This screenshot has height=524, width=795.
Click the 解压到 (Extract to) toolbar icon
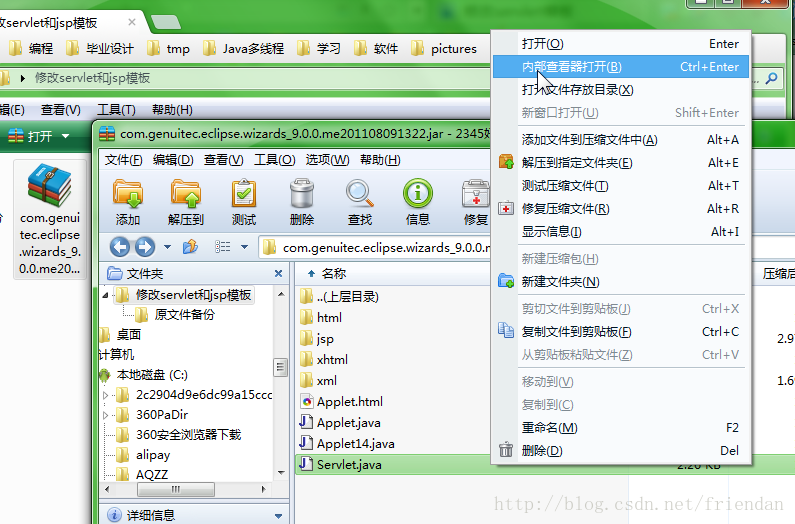186,202
